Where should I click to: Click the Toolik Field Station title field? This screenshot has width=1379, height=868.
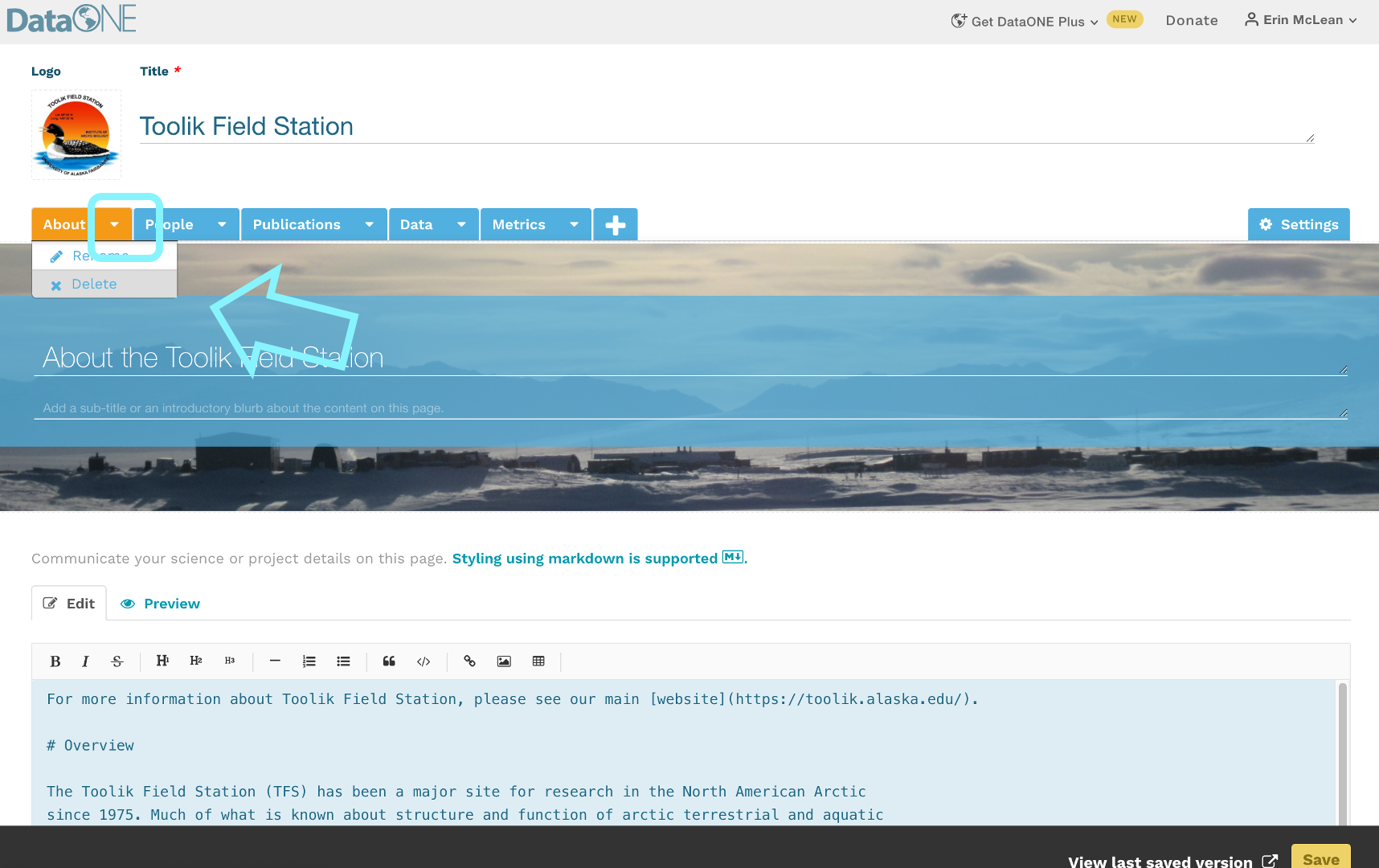726,126
